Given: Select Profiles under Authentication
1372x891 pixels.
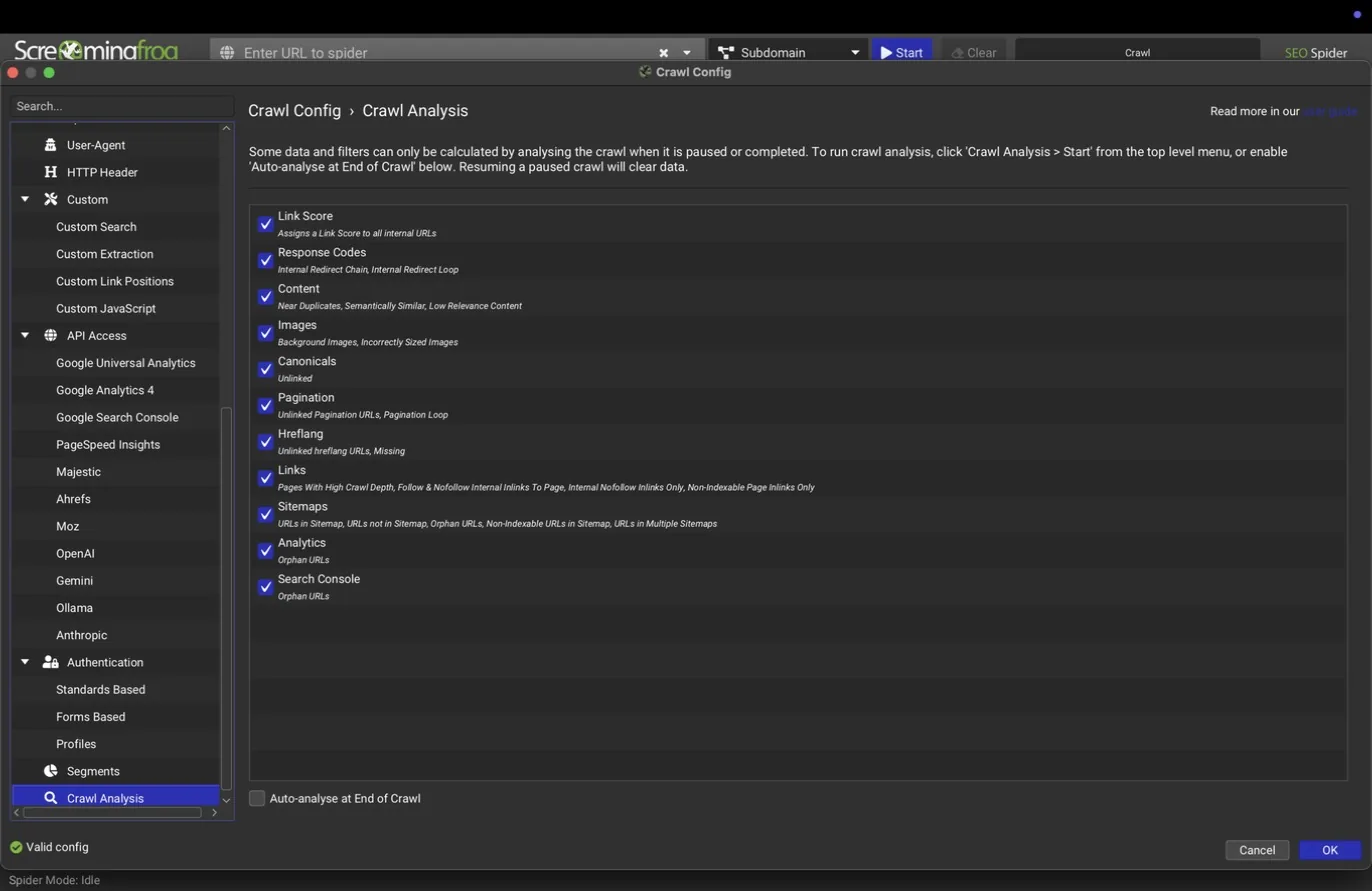Looking at the screenshot, I should click(x=76, y=744).
